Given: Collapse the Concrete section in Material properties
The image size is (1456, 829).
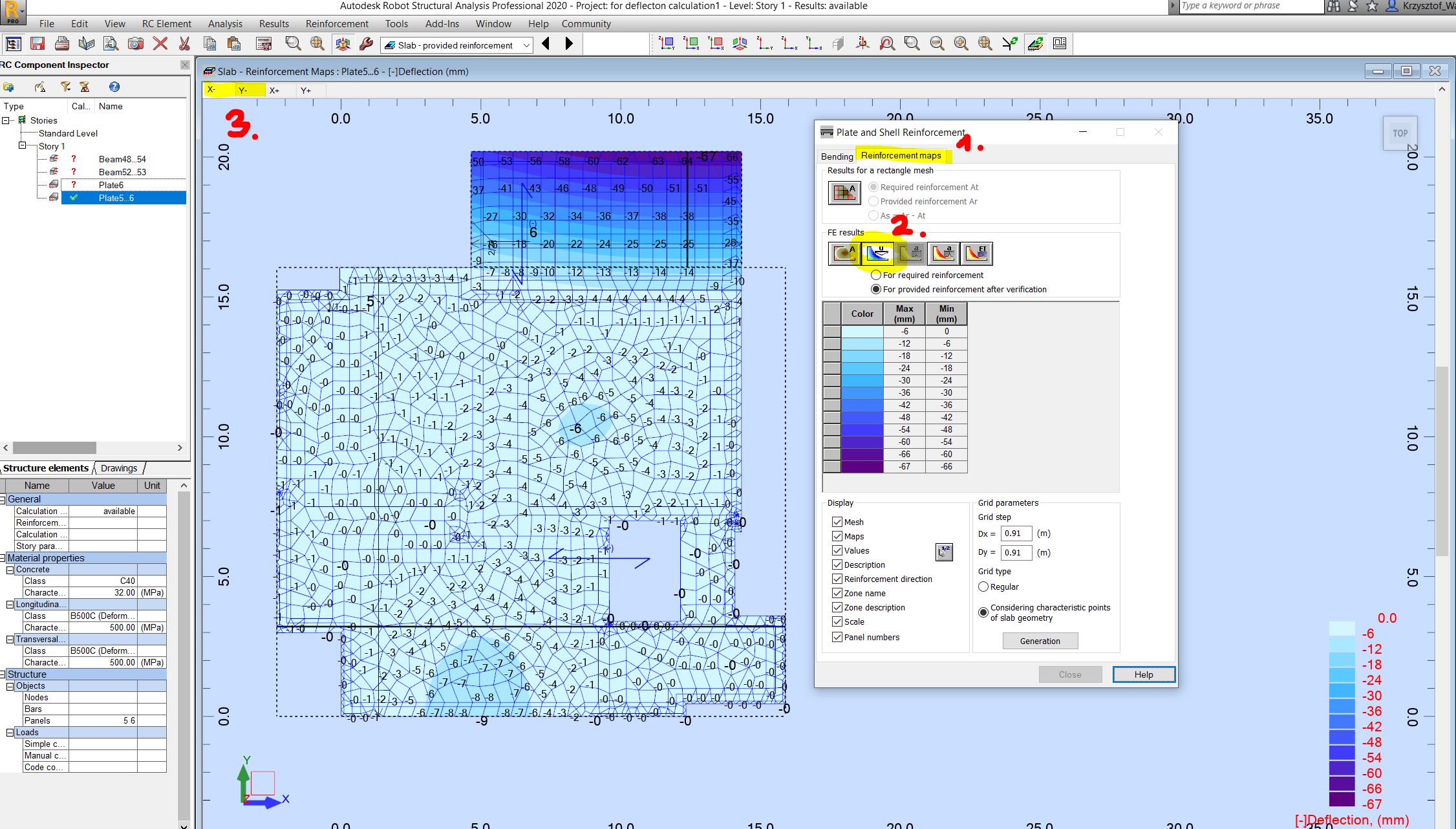Looking at the screenshot, I should pos(10,569).
